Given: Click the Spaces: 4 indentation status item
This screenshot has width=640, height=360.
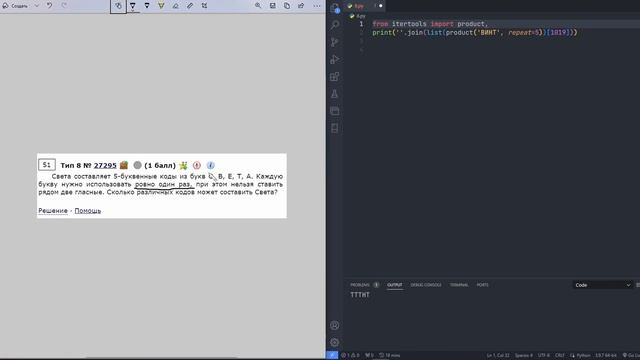Looking at the screenshot, I should coord(524,356).
